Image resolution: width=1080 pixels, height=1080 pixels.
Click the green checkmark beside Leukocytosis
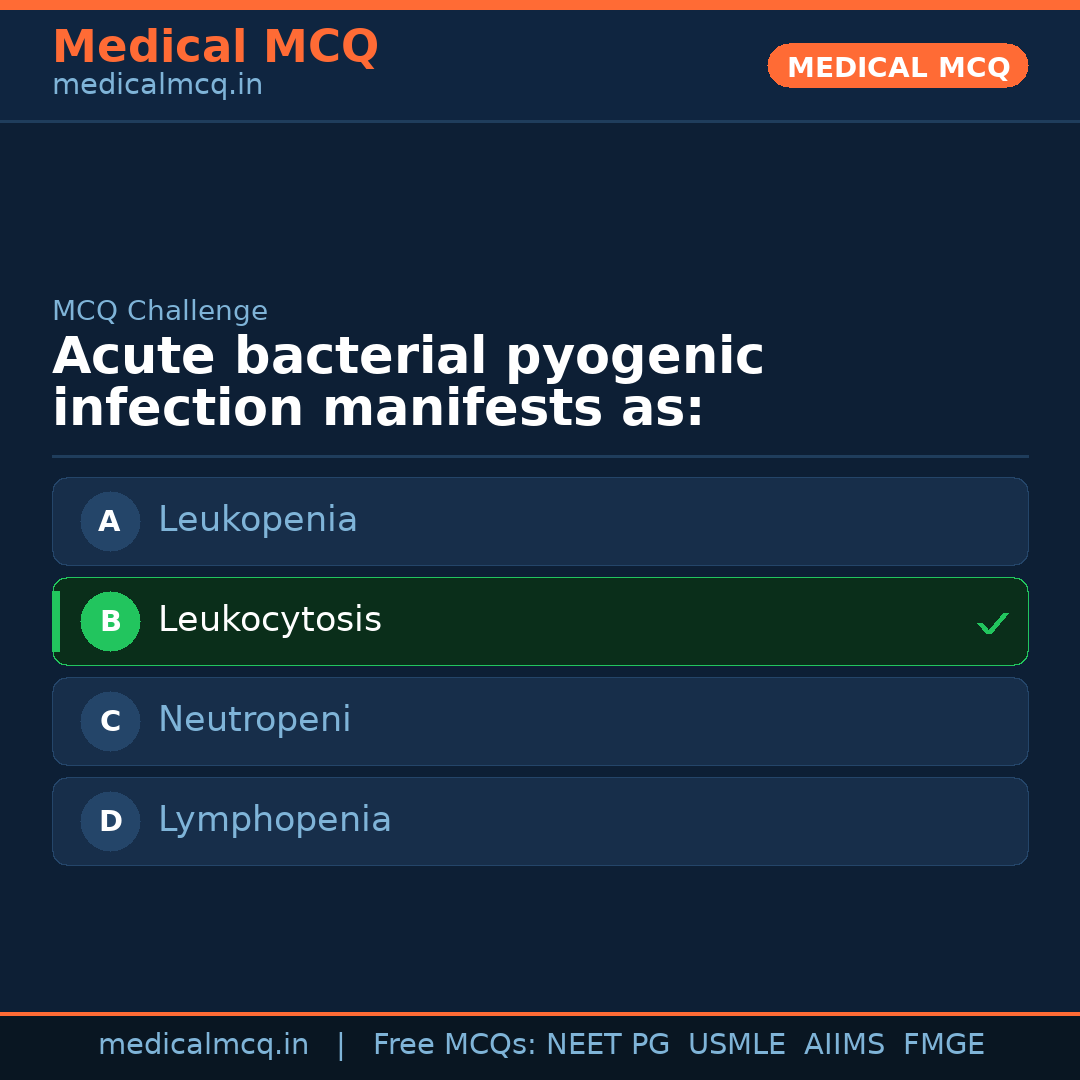992,623
